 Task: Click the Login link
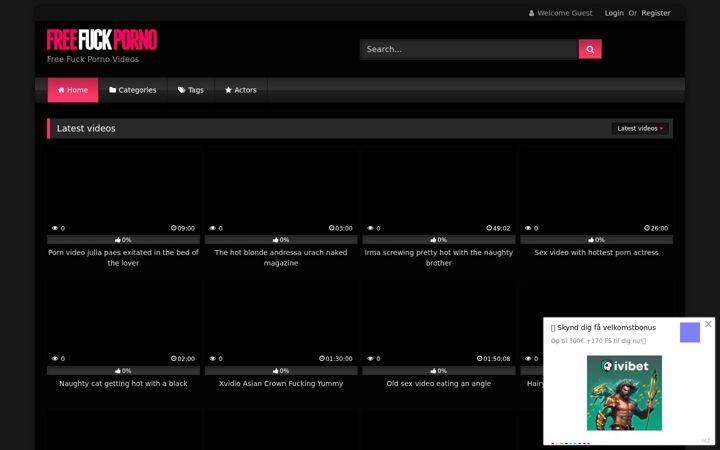[614, 13]
